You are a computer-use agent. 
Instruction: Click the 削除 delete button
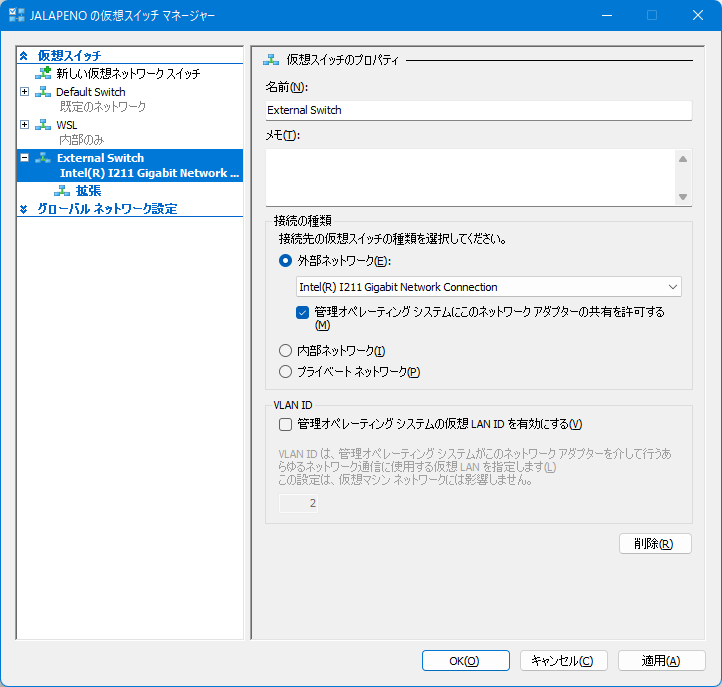pos(655,544)
